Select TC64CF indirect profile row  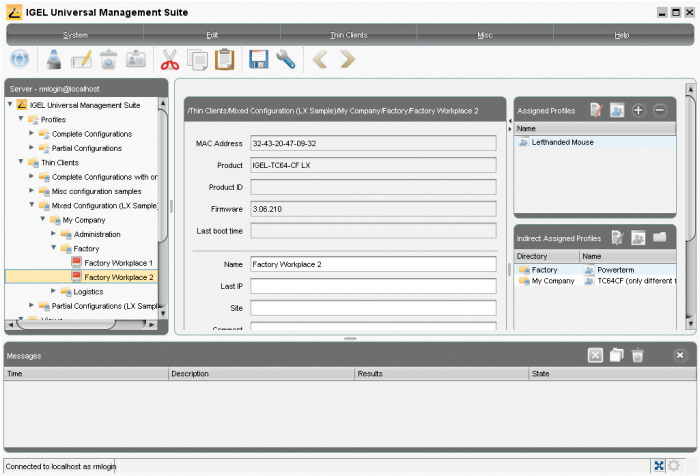click(x=597, y=281)
